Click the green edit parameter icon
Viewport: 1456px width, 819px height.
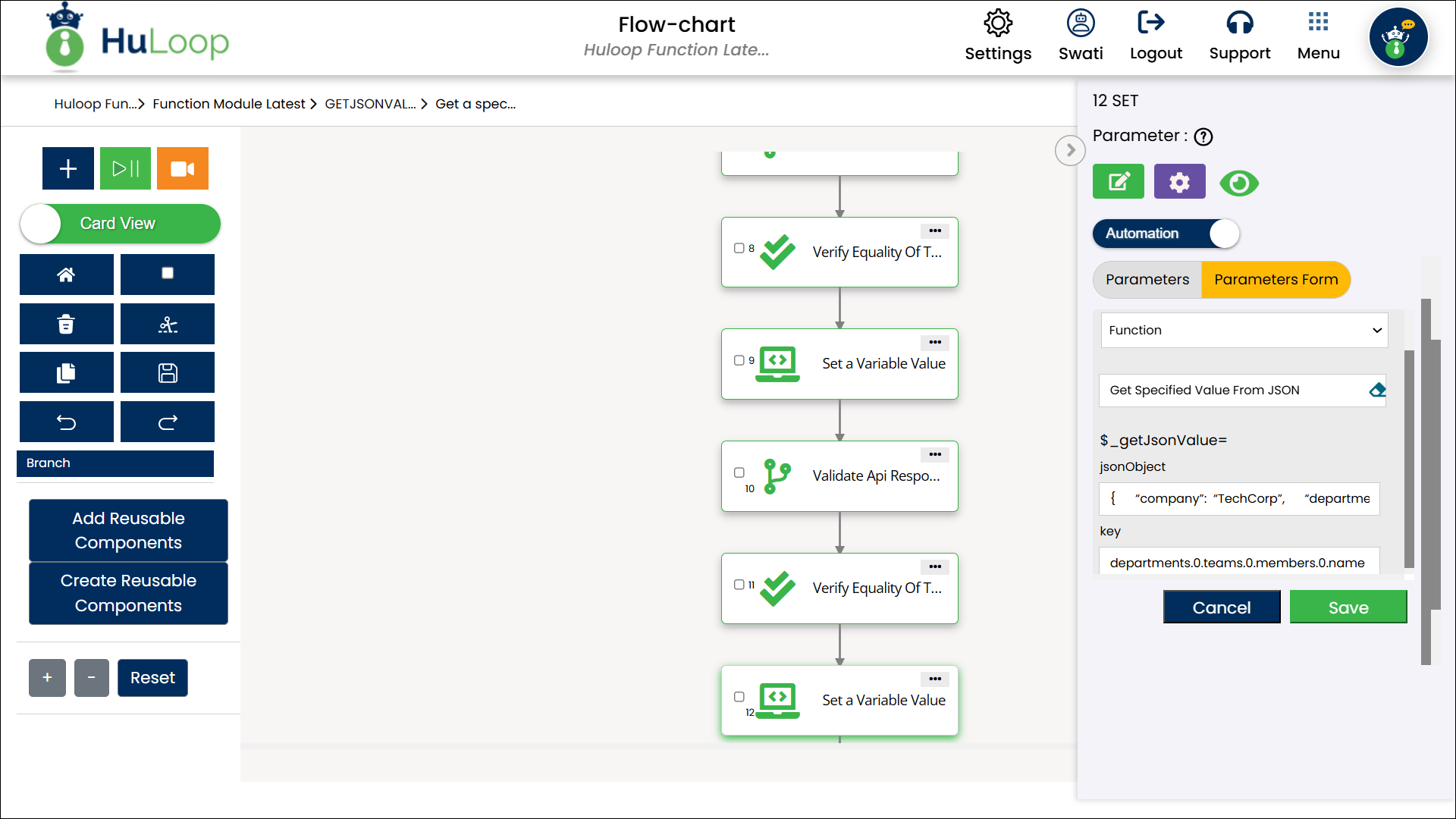1119,182
